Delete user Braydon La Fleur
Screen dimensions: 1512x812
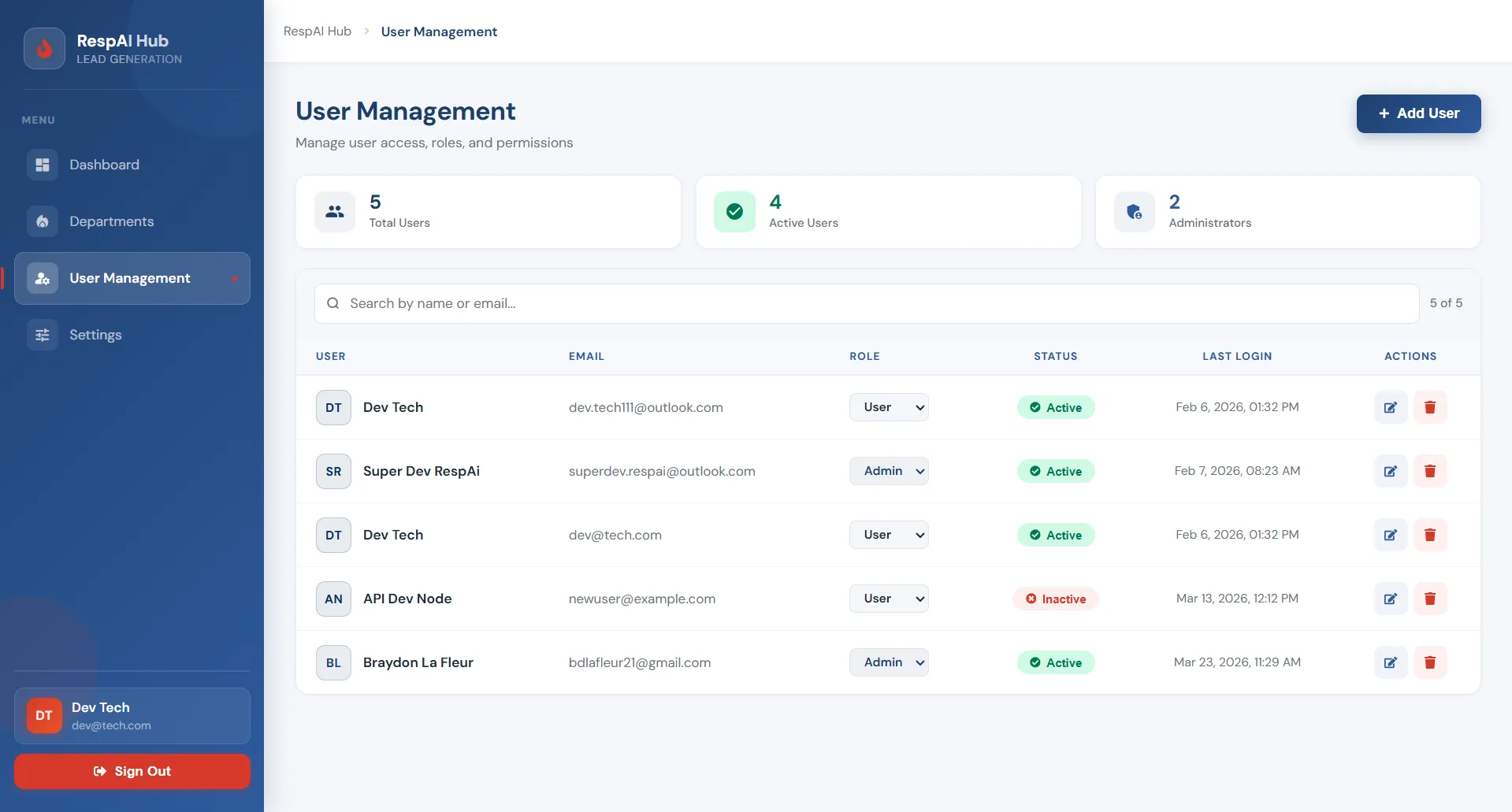click(1430, 662)
